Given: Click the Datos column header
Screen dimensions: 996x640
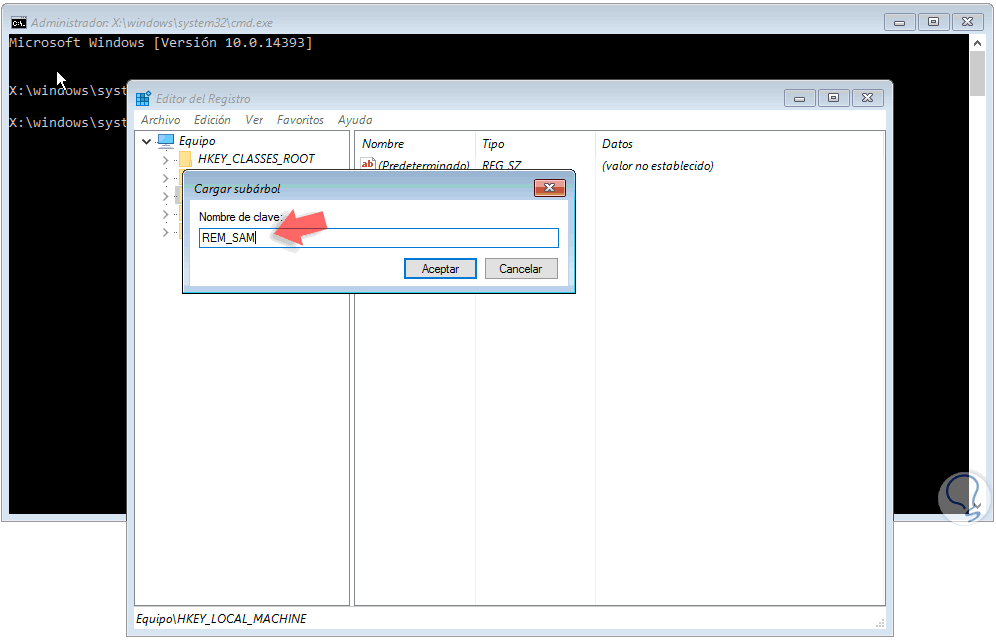Looking at the screenshot, I should (x=617, y=144).
